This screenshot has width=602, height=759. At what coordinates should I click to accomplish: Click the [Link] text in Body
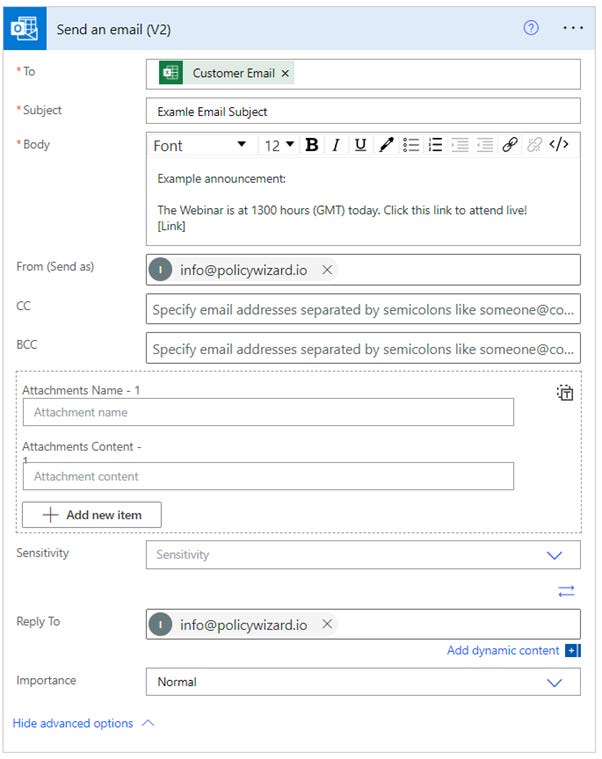tap(172, 227)
